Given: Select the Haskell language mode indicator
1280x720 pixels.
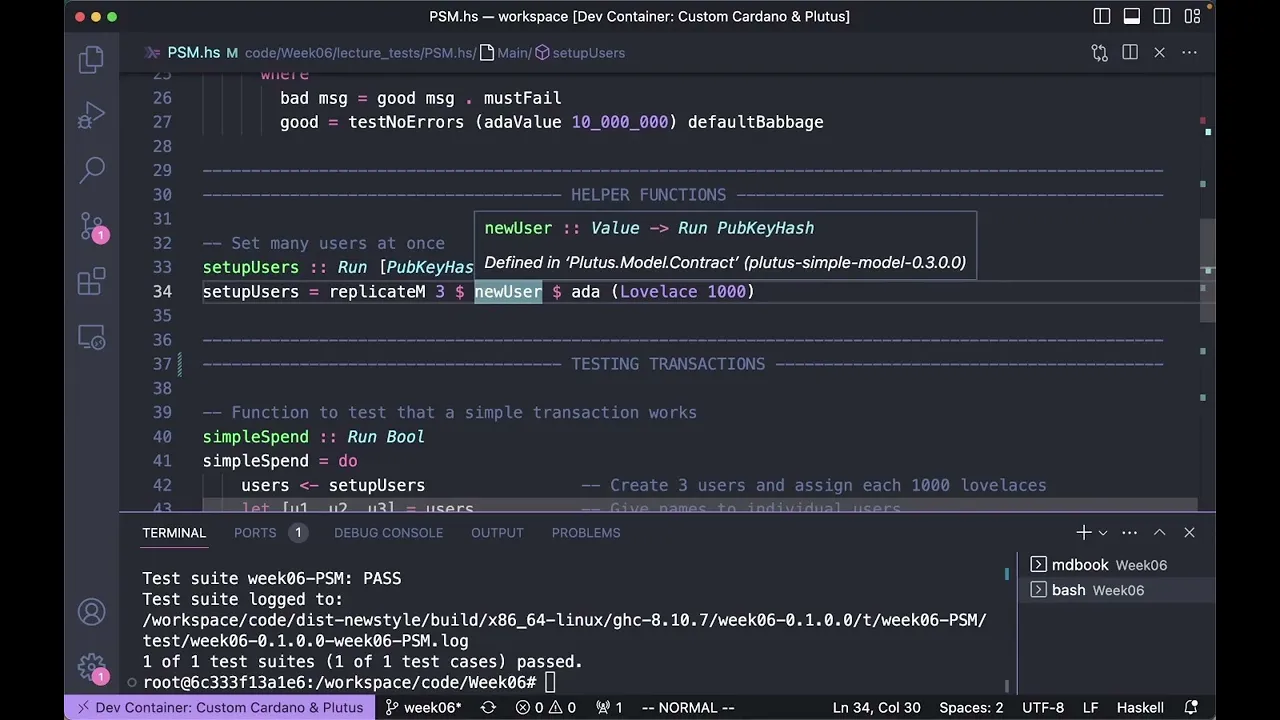Looking at the screenshot, I should [x=1140, y=707].
